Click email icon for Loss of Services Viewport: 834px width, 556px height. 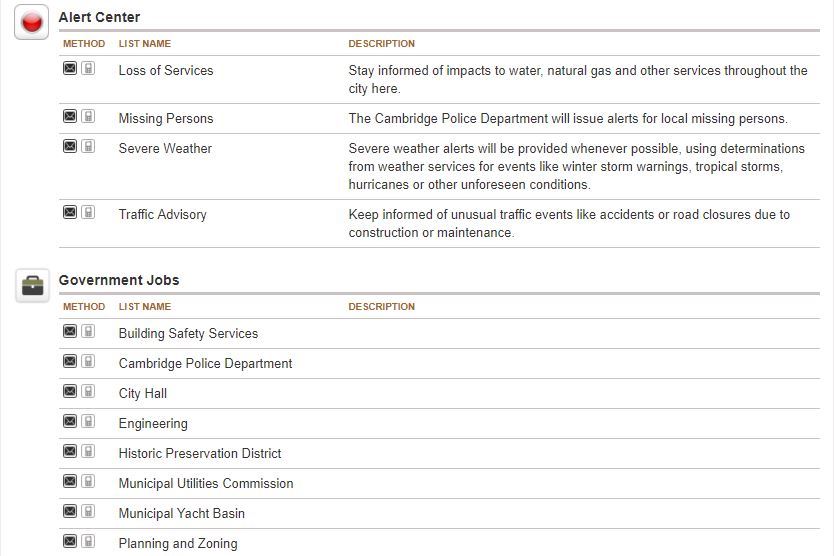[x=70, y=68]
